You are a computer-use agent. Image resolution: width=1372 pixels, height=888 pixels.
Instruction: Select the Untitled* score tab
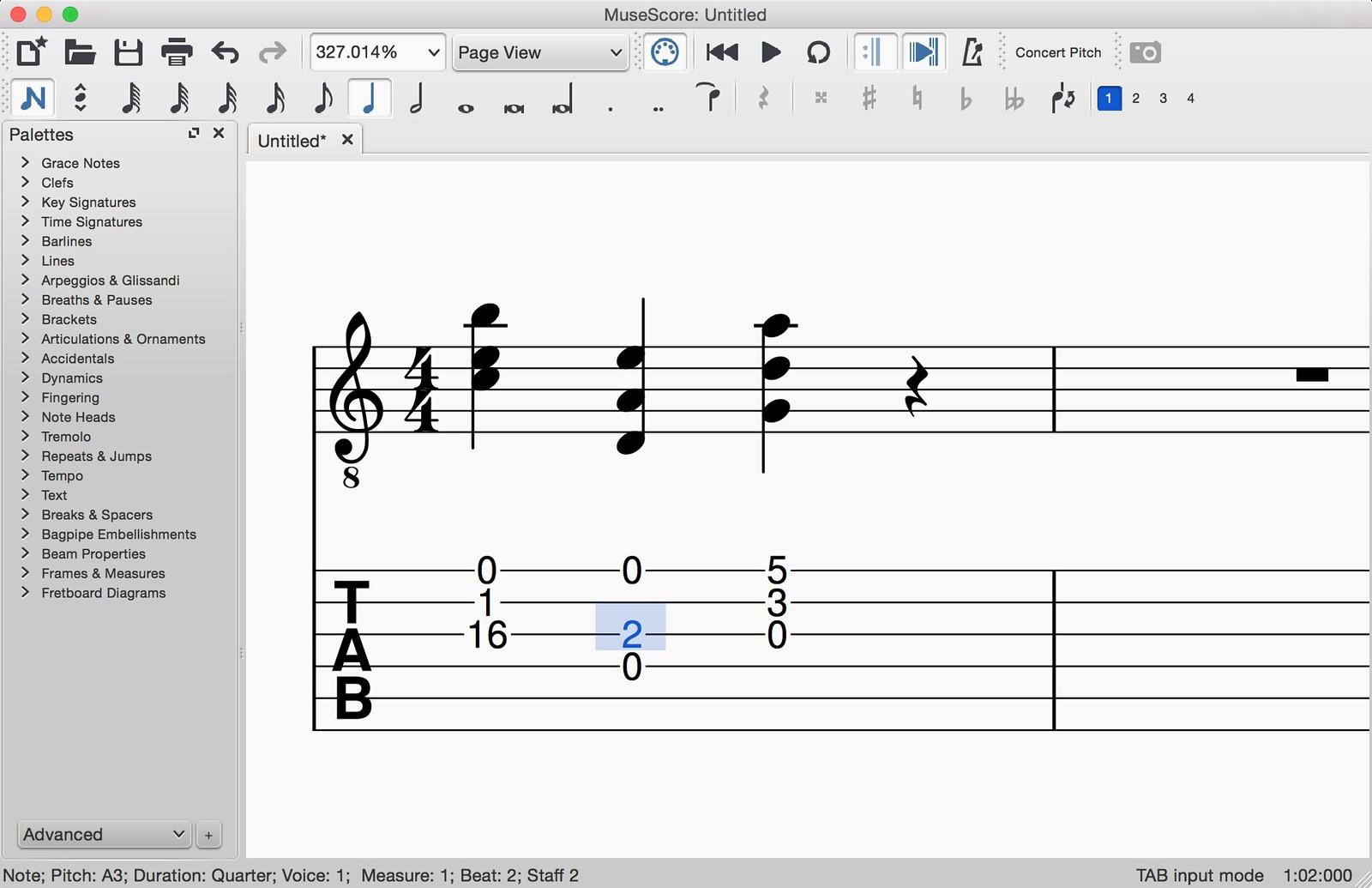(292, 141)
